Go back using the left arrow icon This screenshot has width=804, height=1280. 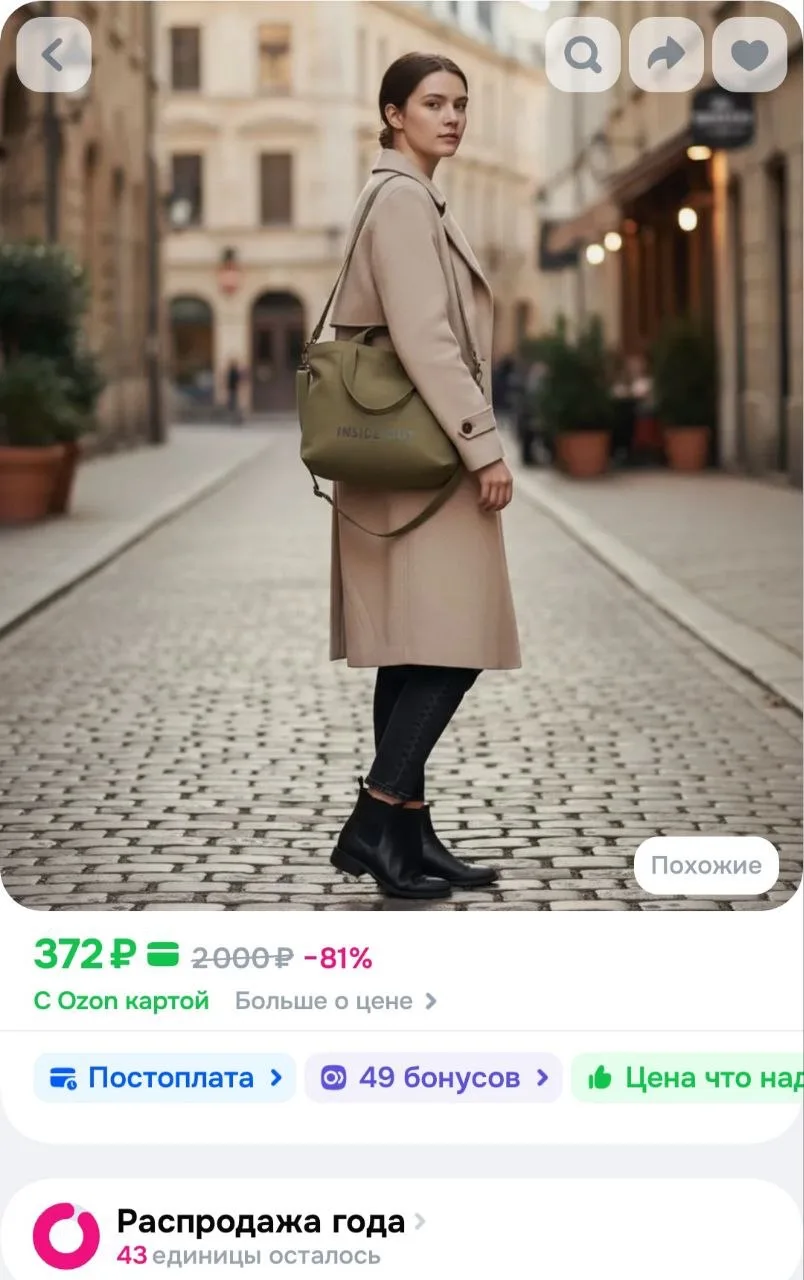(54, 55)
